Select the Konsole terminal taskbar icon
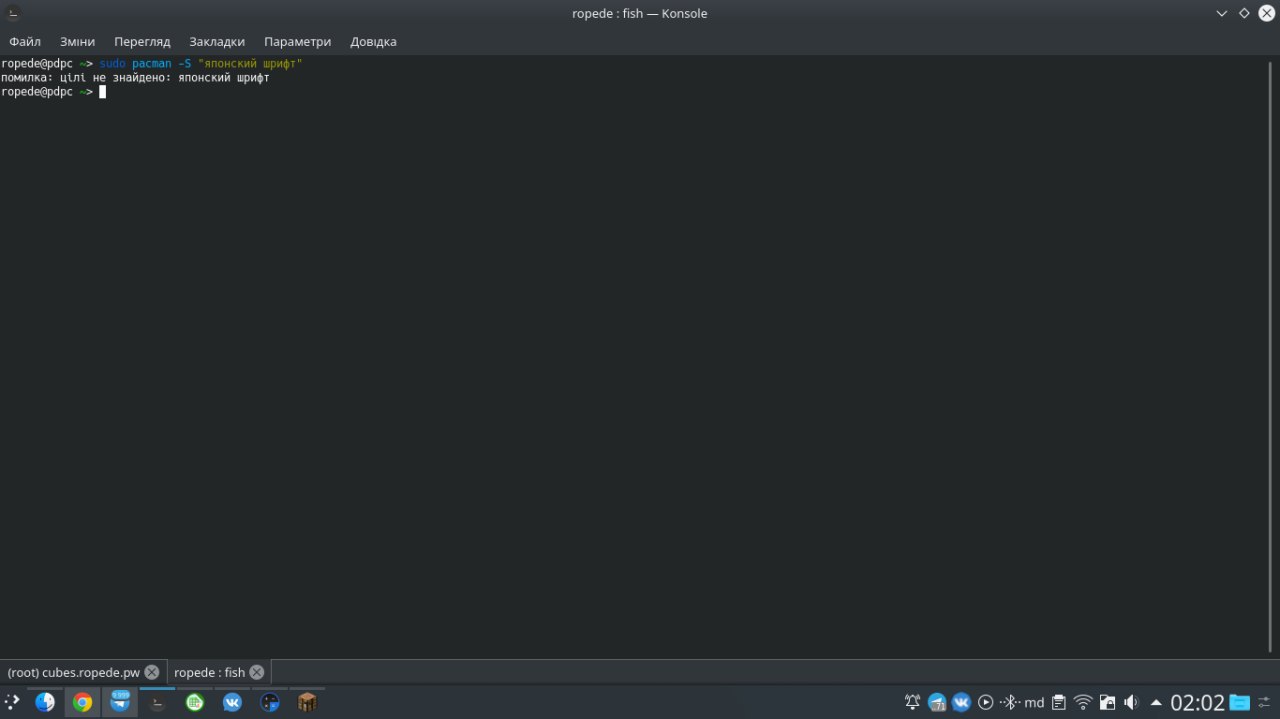 coord(157,702)
